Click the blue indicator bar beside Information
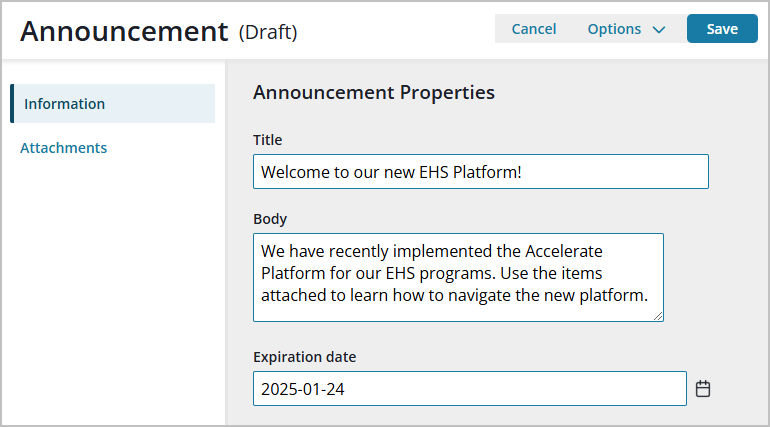The width and height of the screenshot is (770, 427). tap(12, 104)
